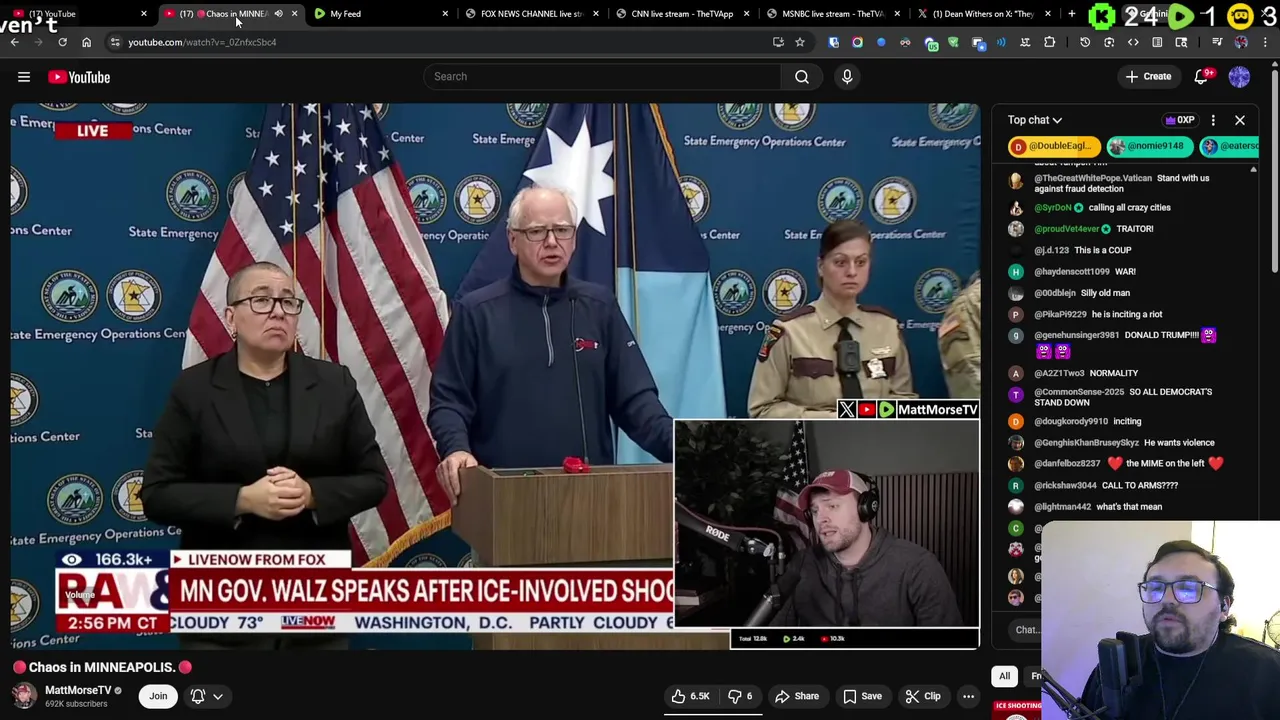Open the browser profile avatar in toolbar
This screenshot has width=1280, height=720.
click(x=1241, y=42)
